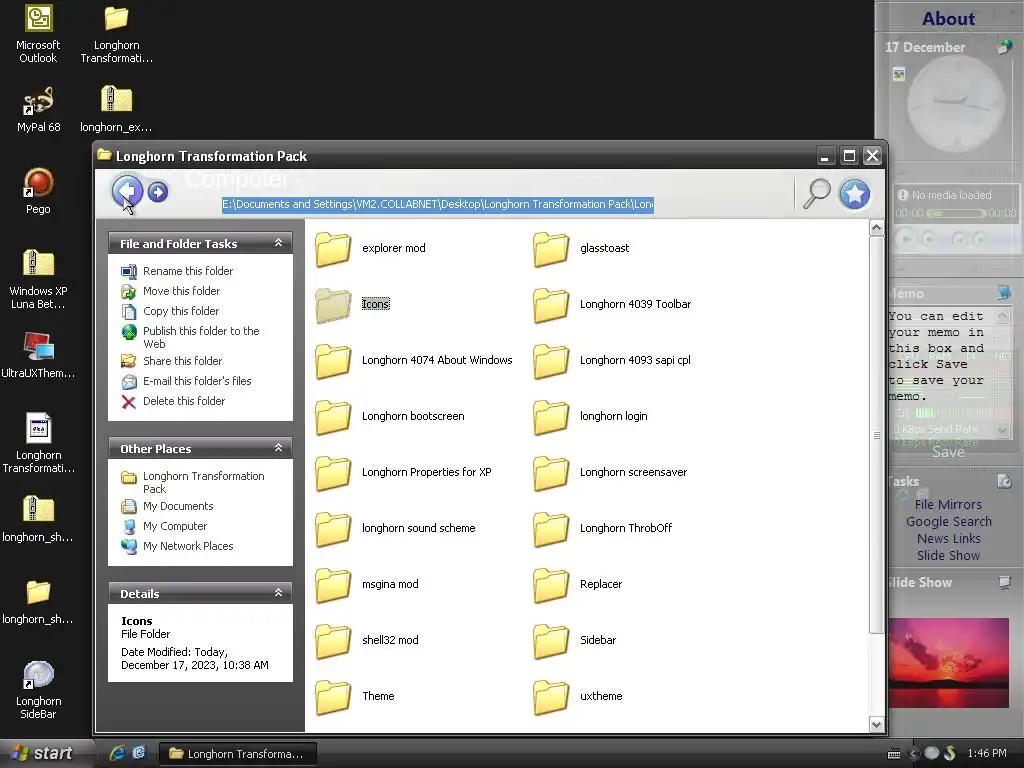Image resolution: width=1024 pixels, height=768 pixels.
Task: Select the Replacer folder
Action: (x=578, y=584)
